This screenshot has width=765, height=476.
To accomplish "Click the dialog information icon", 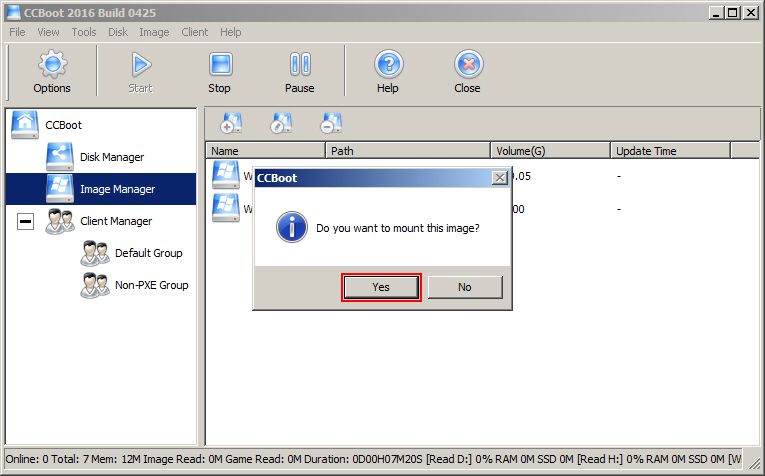I will (292, 227).
